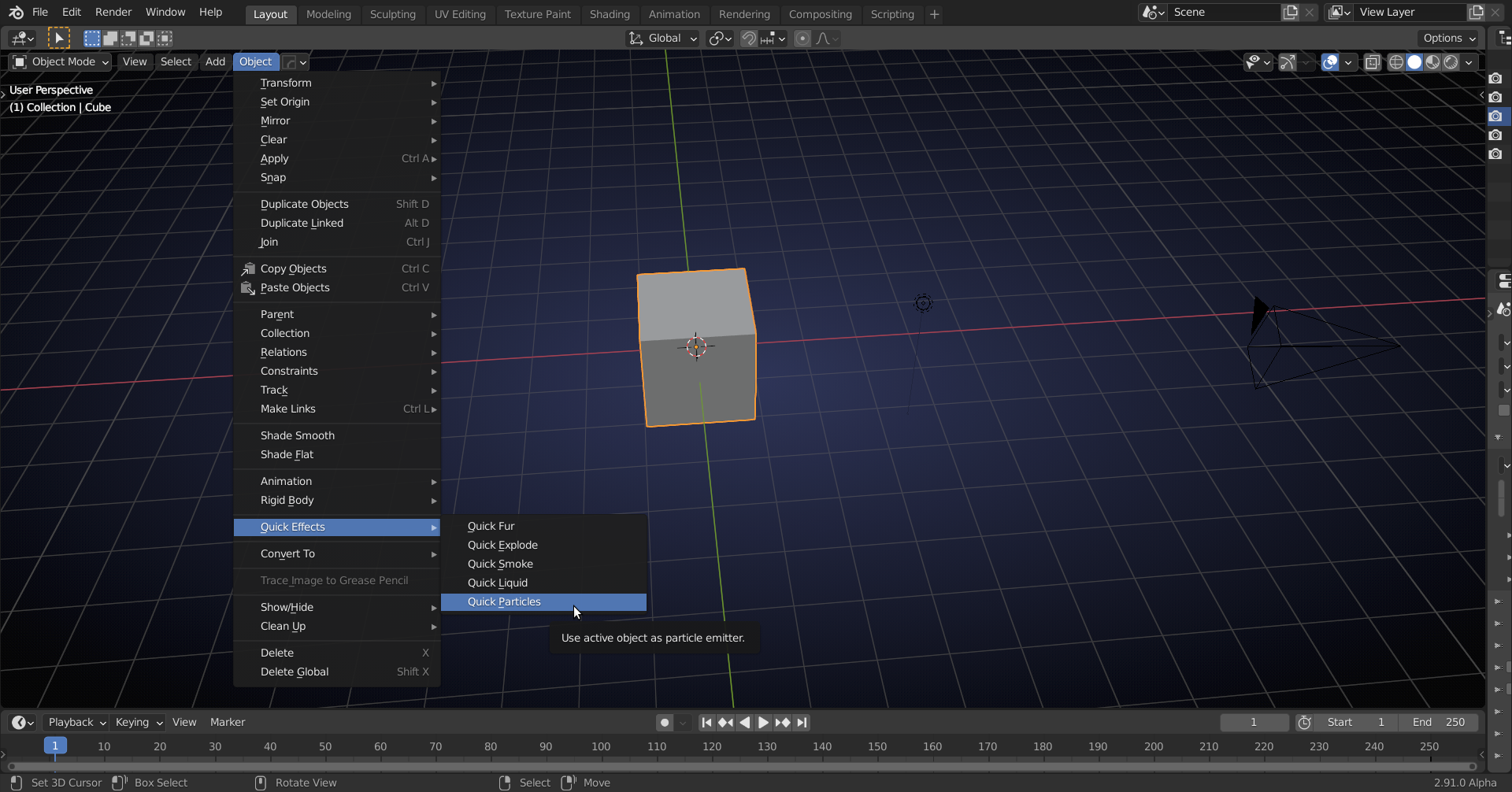Select the Timeline editor type icon

[x=20, y=722]
